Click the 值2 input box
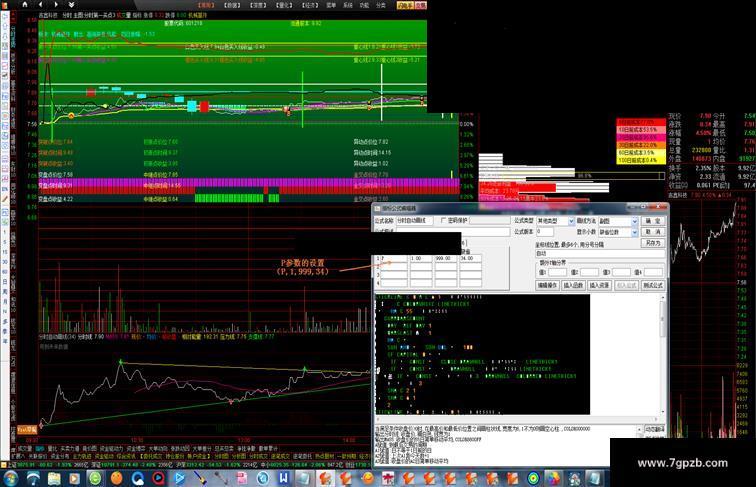Image resolution: width=756 pixels, height=487 pixels. (x=589, y=272)
